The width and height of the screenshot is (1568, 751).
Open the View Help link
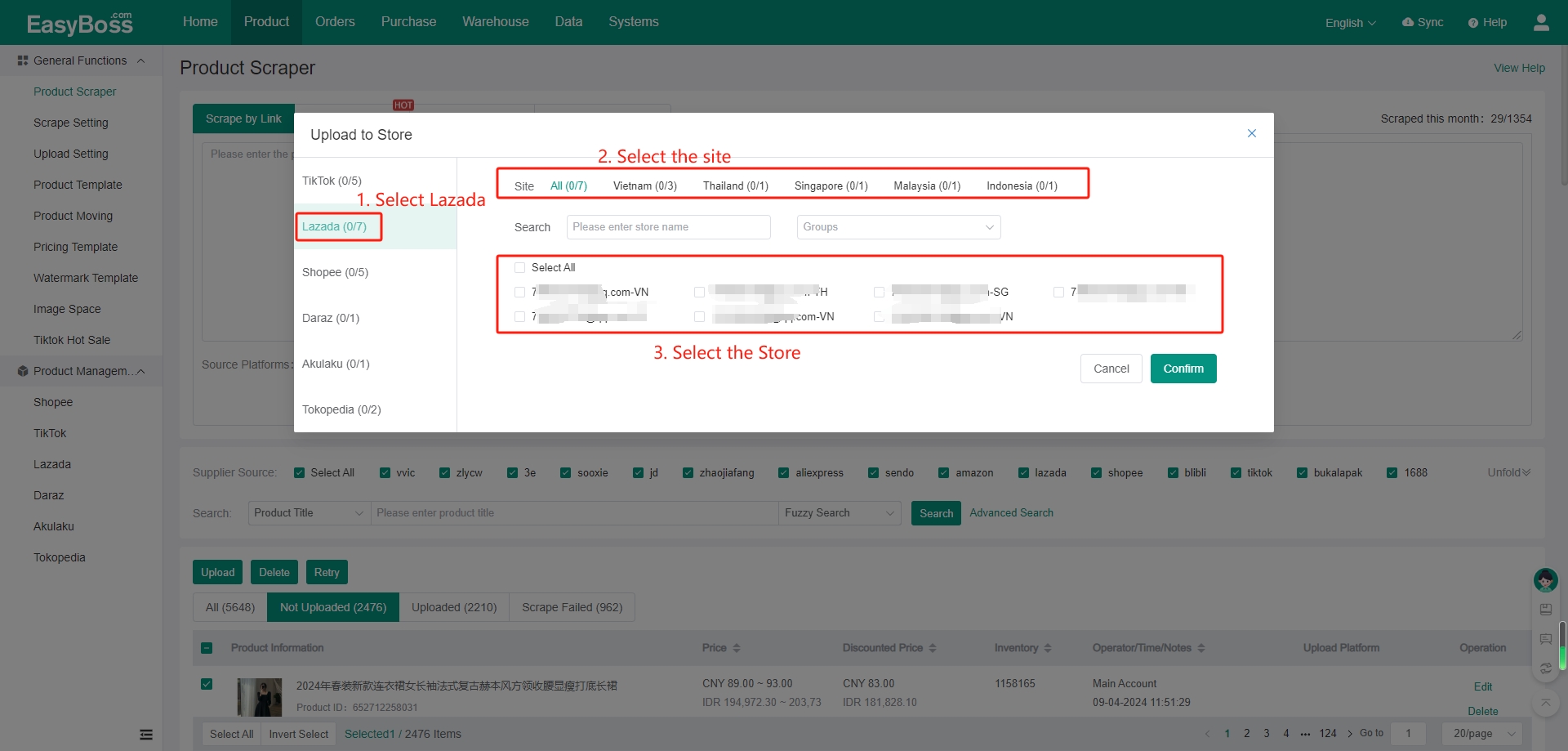1519,68
